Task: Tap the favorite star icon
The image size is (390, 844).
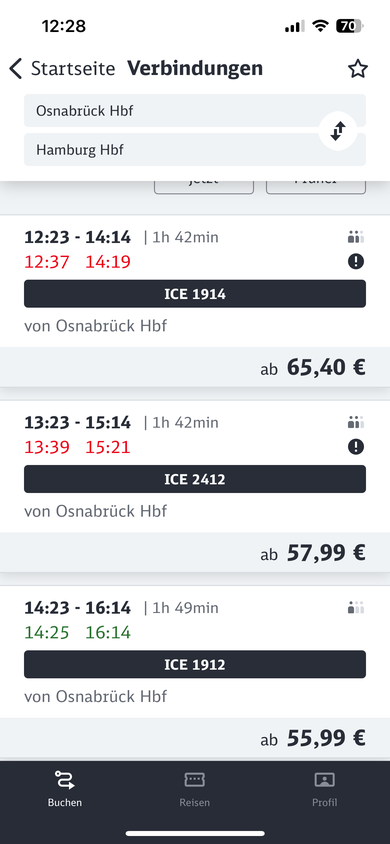Action: click(x=357, y=69)
